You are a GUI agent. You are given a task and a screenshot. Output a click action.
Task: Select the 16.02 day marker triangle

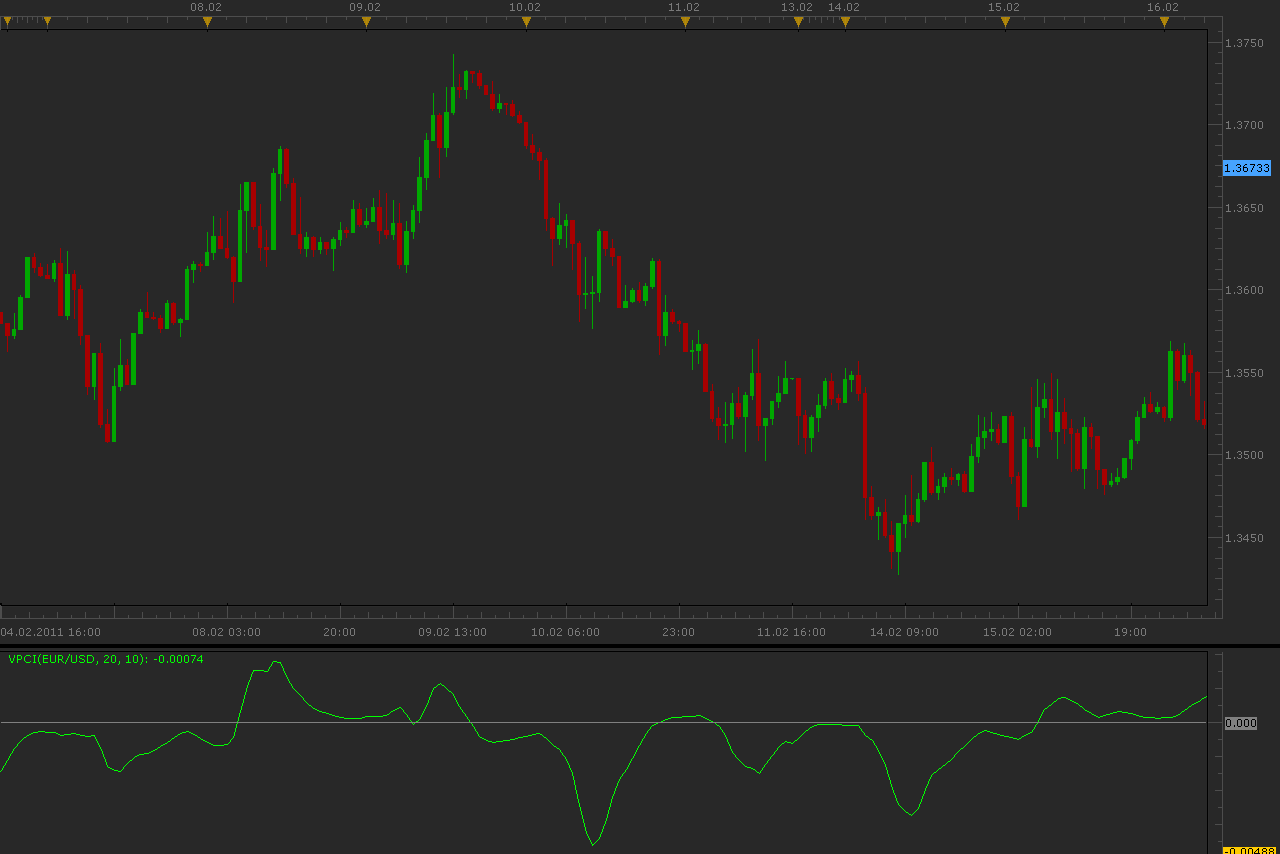pyautogui.click(x=1164, y=21)
